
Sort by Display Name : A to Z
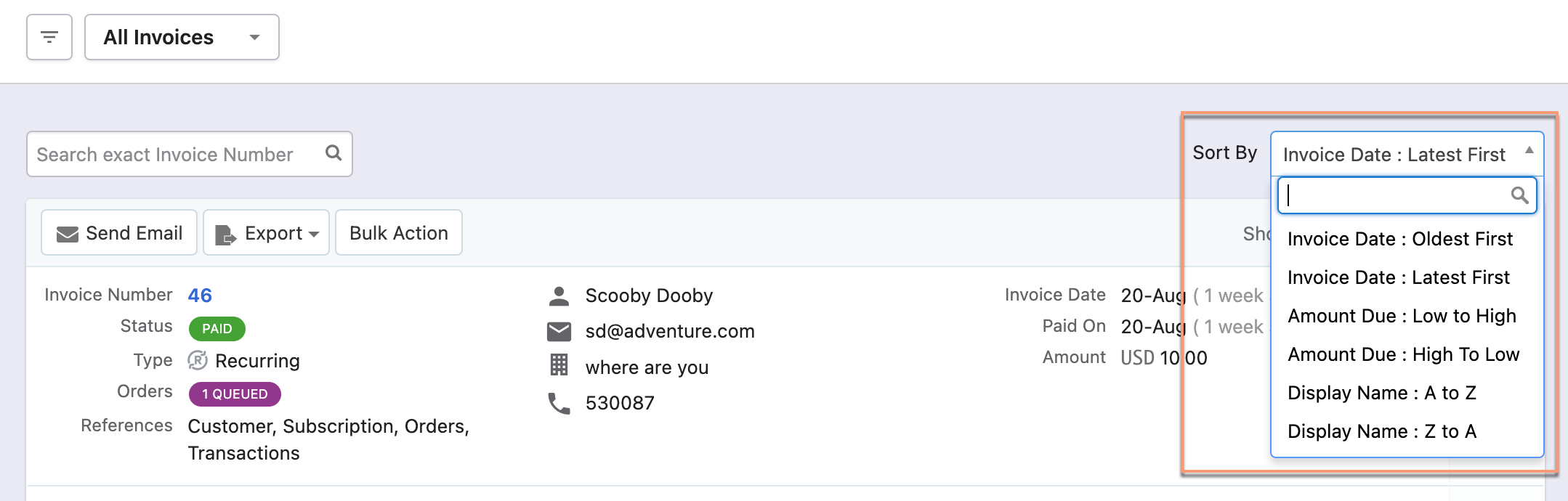click(x=1381, y=393)
